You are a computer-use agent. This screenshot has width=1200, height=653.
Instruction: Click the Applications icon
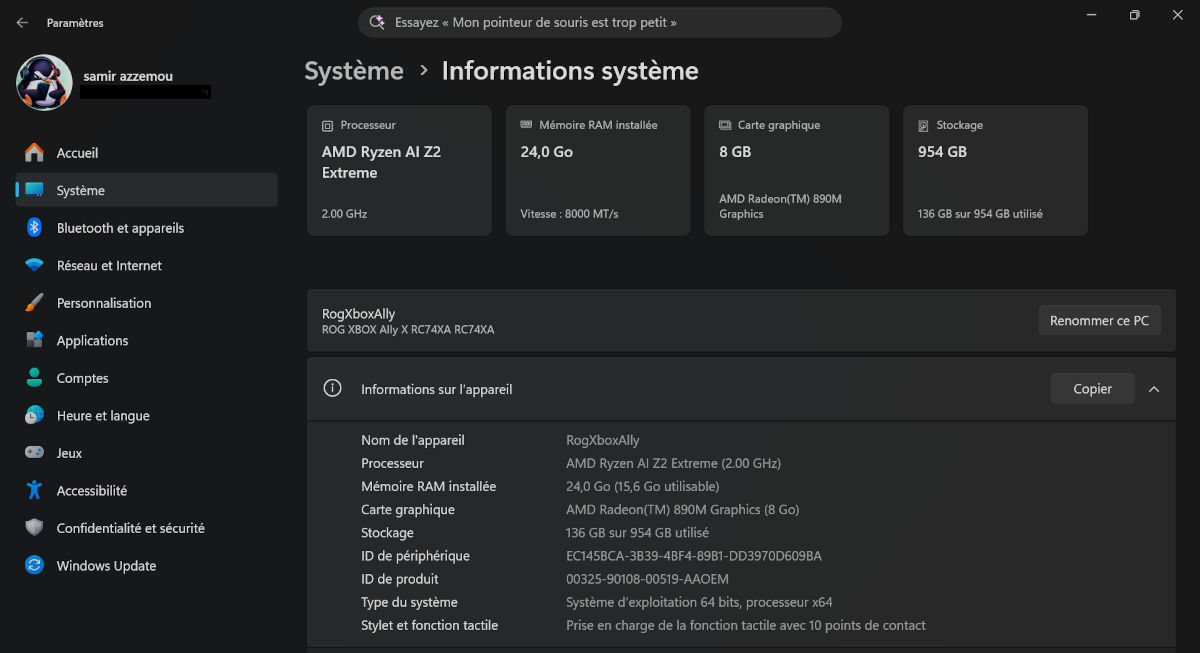[x=34, y=340]
